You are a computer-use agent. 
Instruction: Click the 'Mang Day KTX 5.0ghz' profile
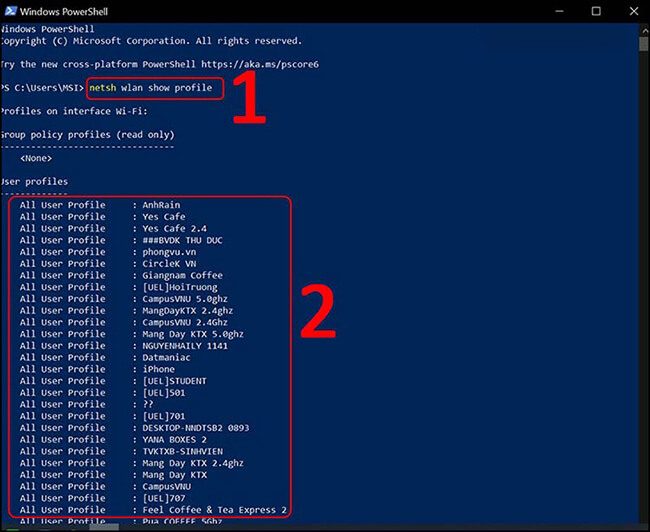tap(193, 334)
